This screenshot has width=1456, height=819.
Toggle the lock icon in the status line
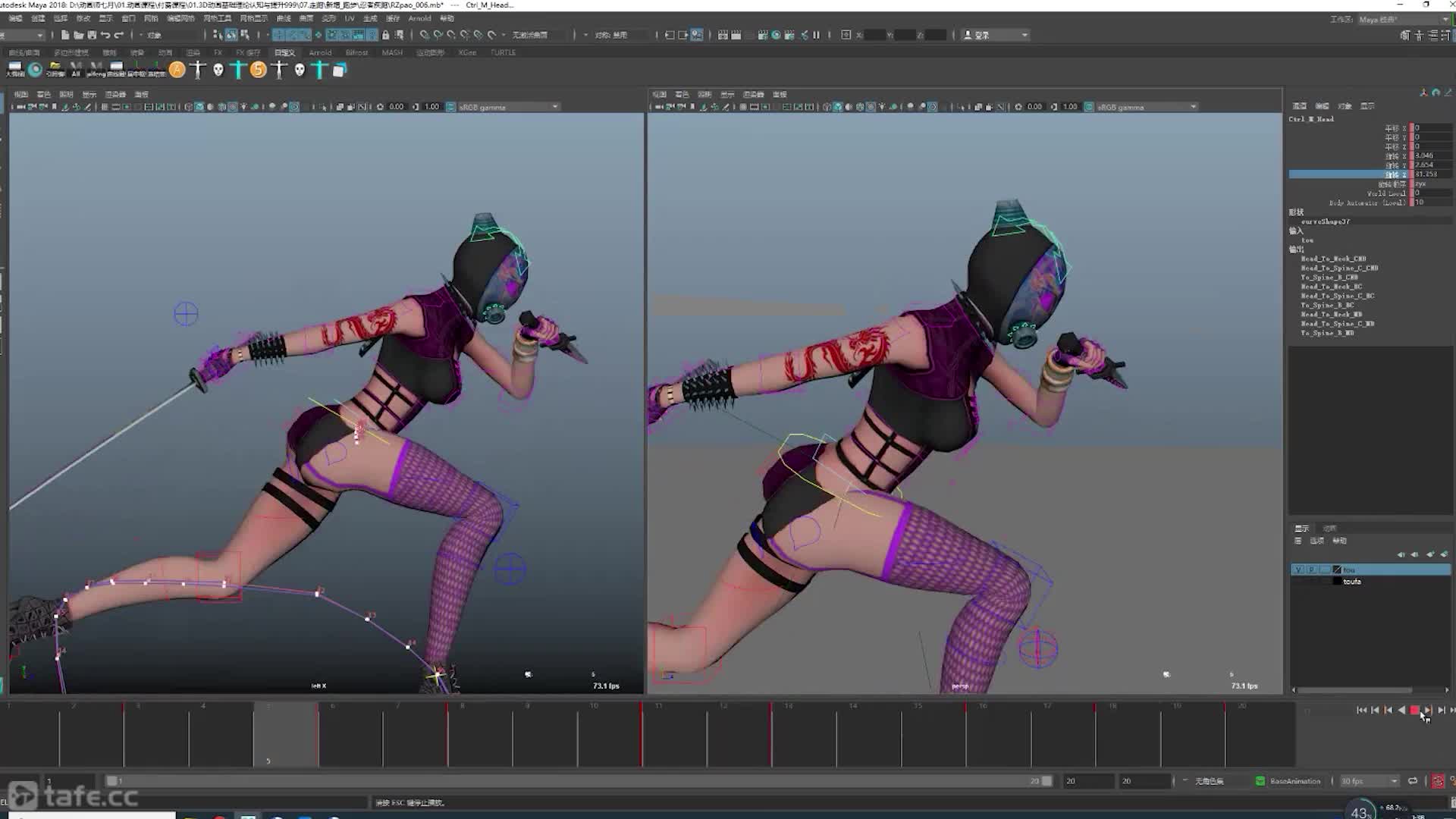(x=386, y=35)
